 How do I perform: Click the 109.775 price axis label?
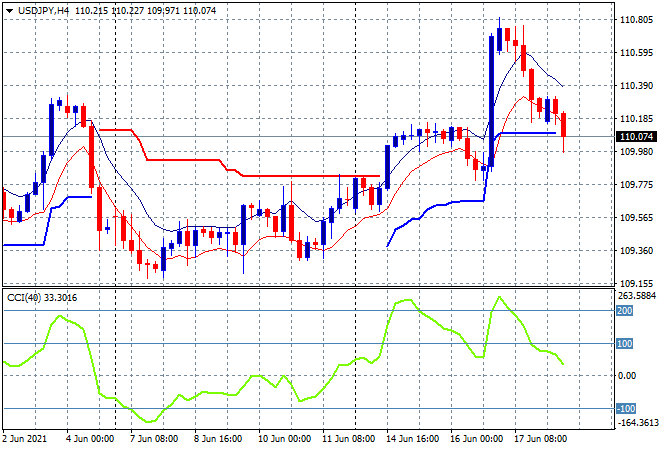[x=636, y=185]
